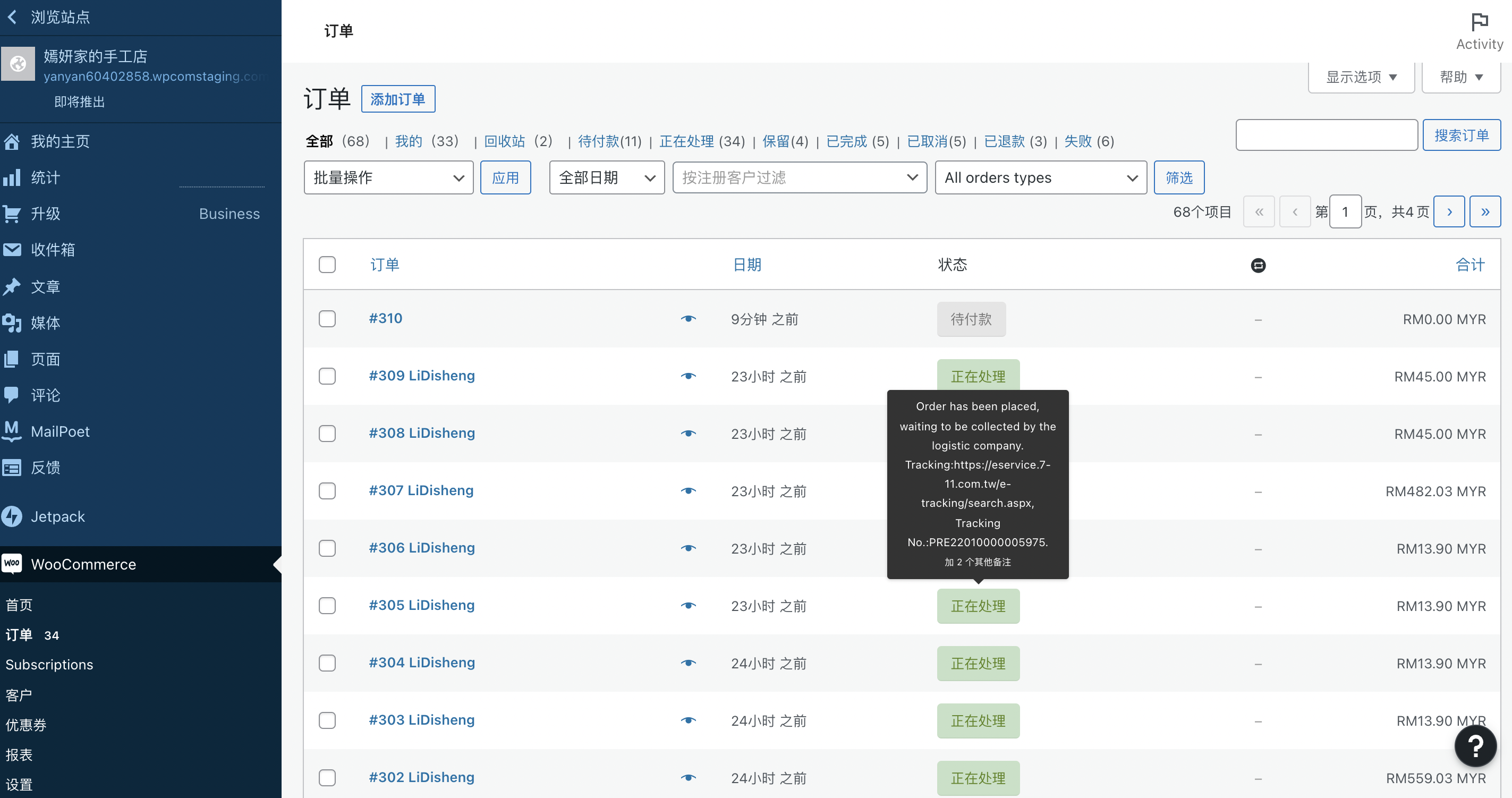Preview order #309 with eye icon
1512x798 pixels.
coord(688,376)
